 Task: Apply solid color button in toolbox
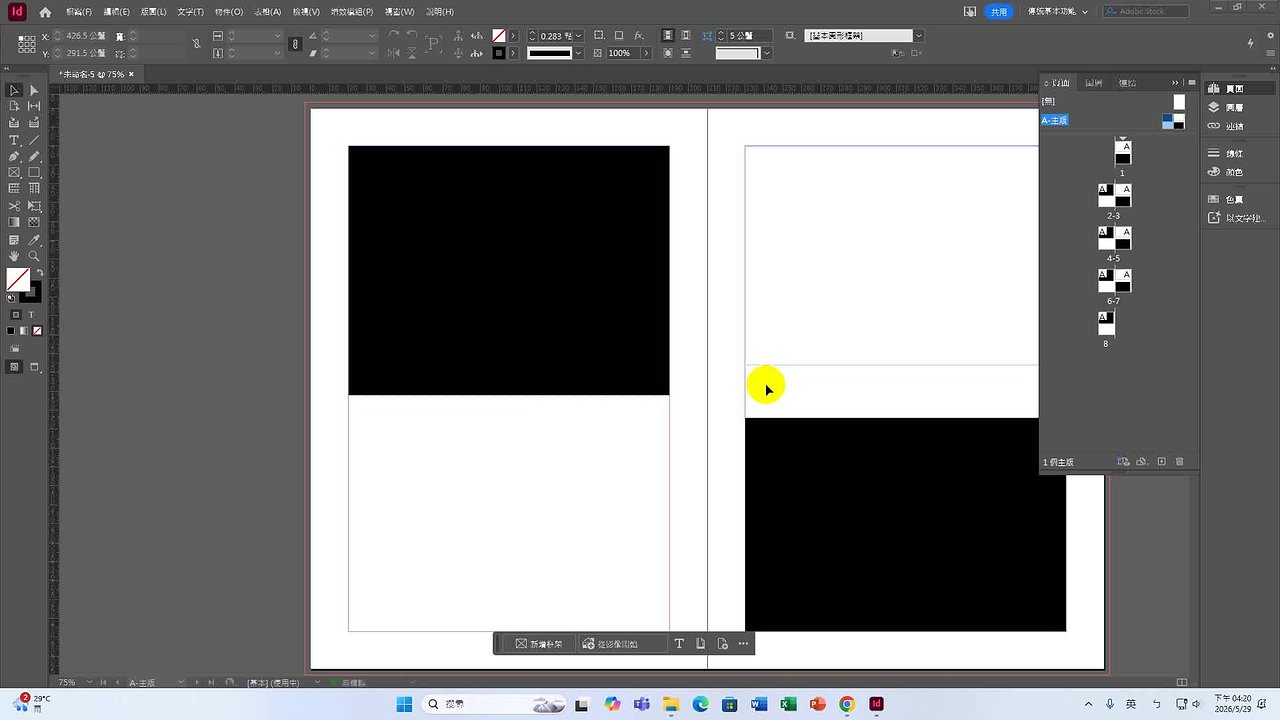pyautogui.click(x=11, y=330)
